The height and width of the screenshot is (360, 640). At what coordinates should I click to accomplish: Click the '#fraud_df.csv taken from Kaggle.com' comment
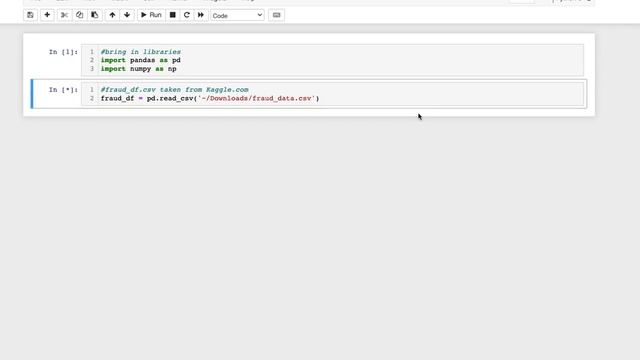(x=175, y=90)
